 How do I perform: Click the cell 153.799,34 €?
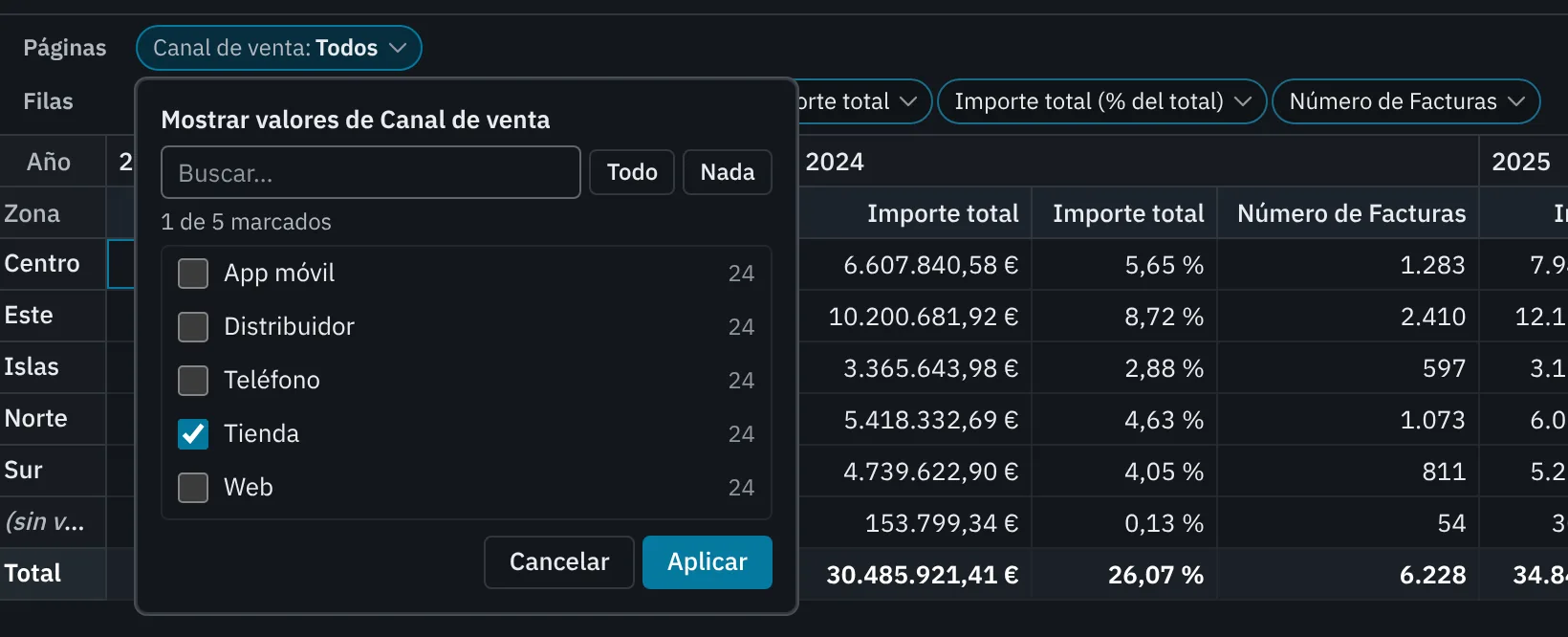click(x=915, y=523)
